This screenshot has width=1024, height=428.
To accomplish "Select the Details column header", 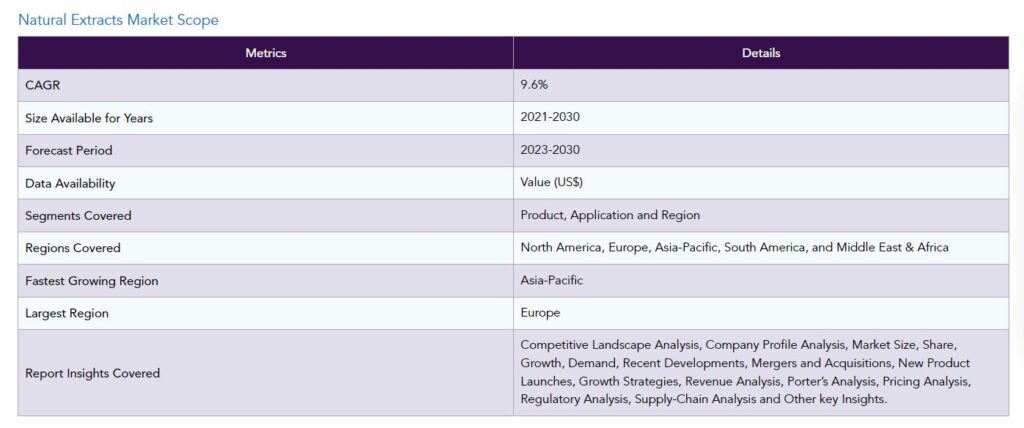I will pos(761,53).
